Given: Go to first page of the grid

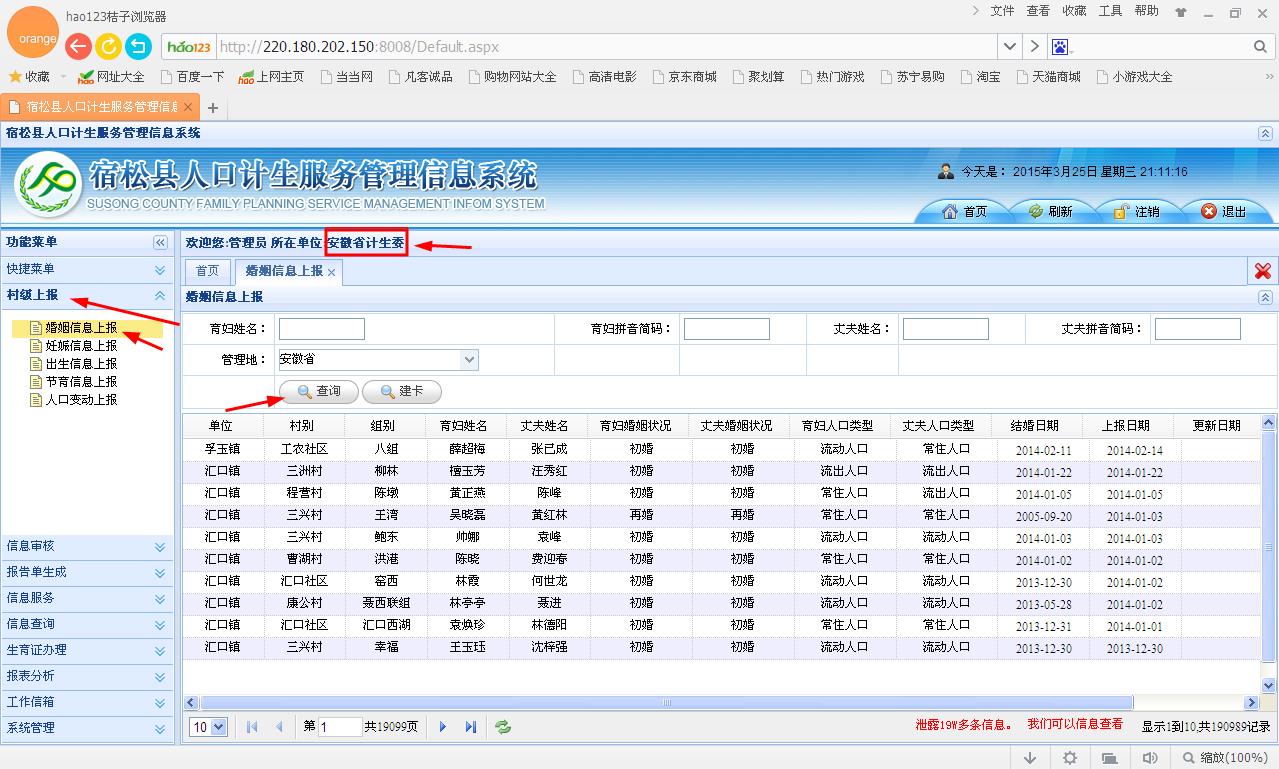Looking at the screenshot, I should (x=252, y=727).
